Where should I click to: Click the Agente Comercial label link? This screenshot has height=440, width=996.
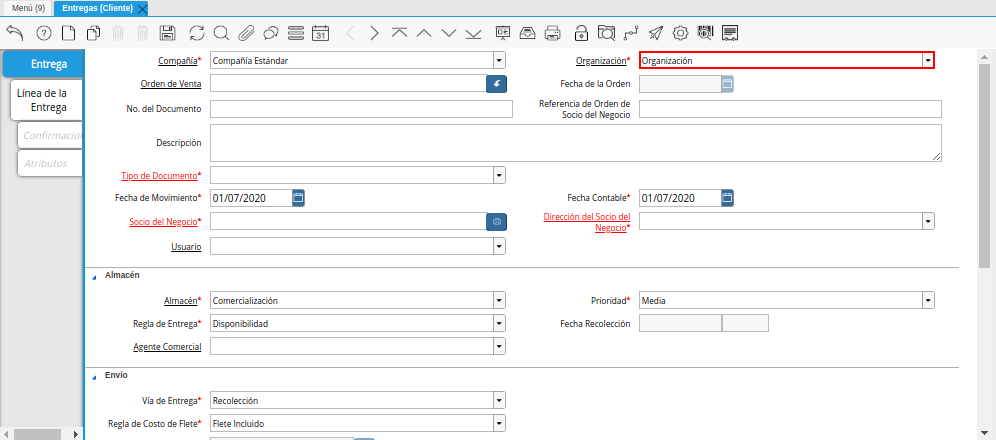[x=167, y=347]
